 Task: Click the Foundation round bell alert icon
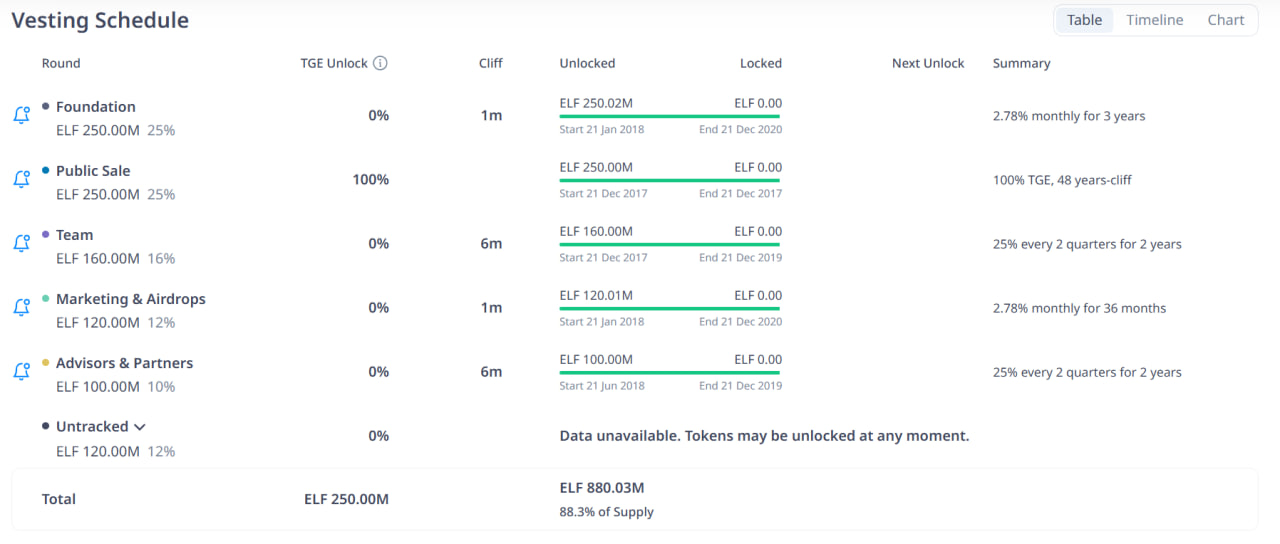[x=21, y=116]
